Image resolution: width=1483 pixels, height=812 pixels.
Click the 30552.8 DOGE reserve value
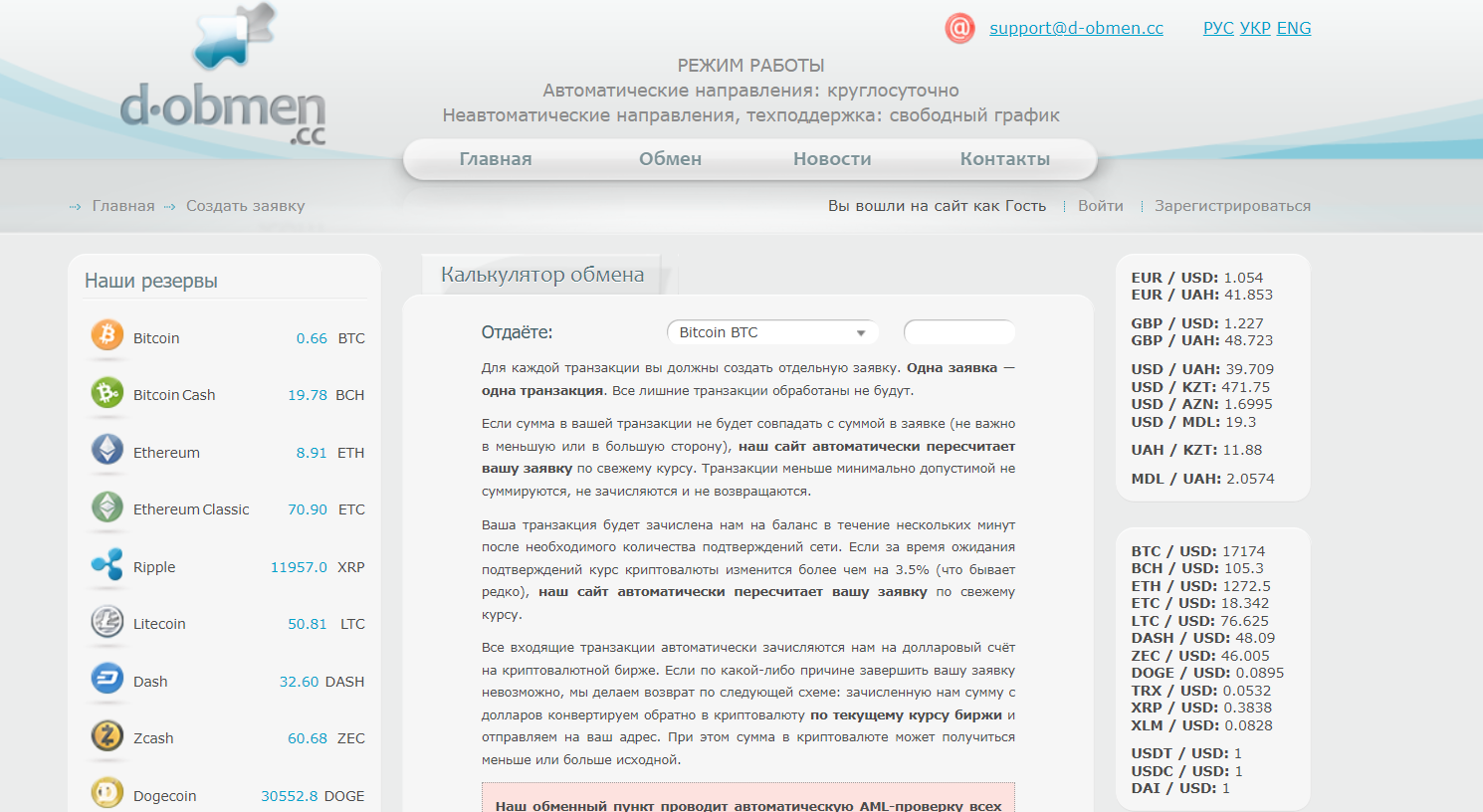pos(313,796)
